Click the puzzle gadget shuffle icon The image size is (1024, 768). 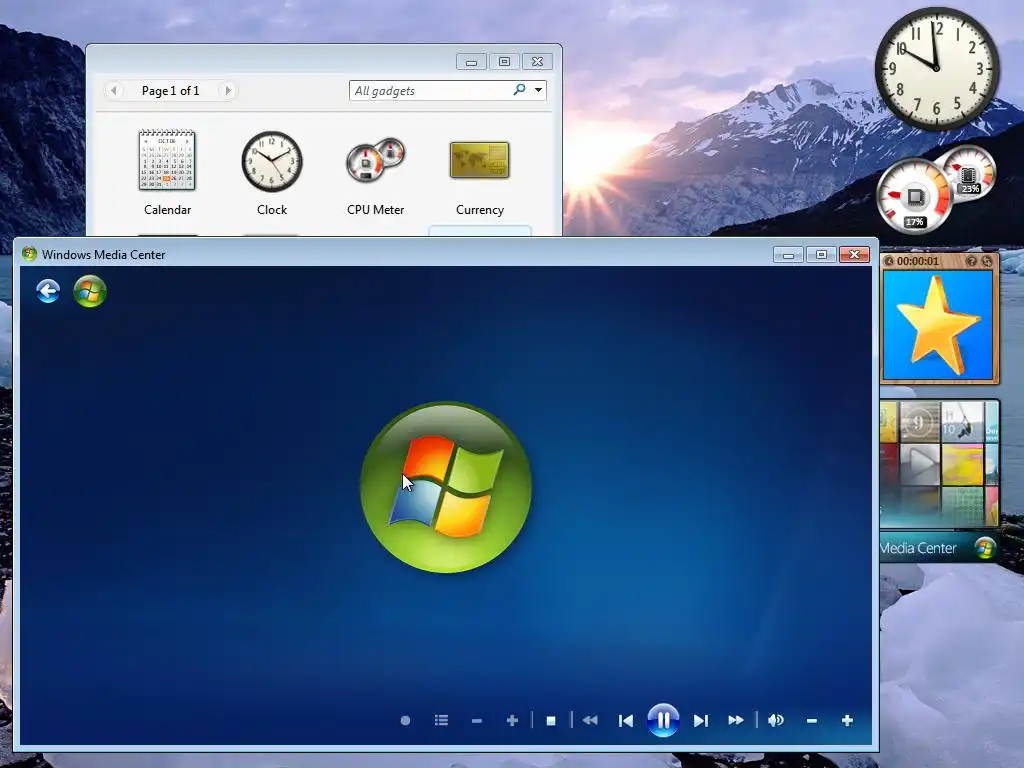point(987,261)
